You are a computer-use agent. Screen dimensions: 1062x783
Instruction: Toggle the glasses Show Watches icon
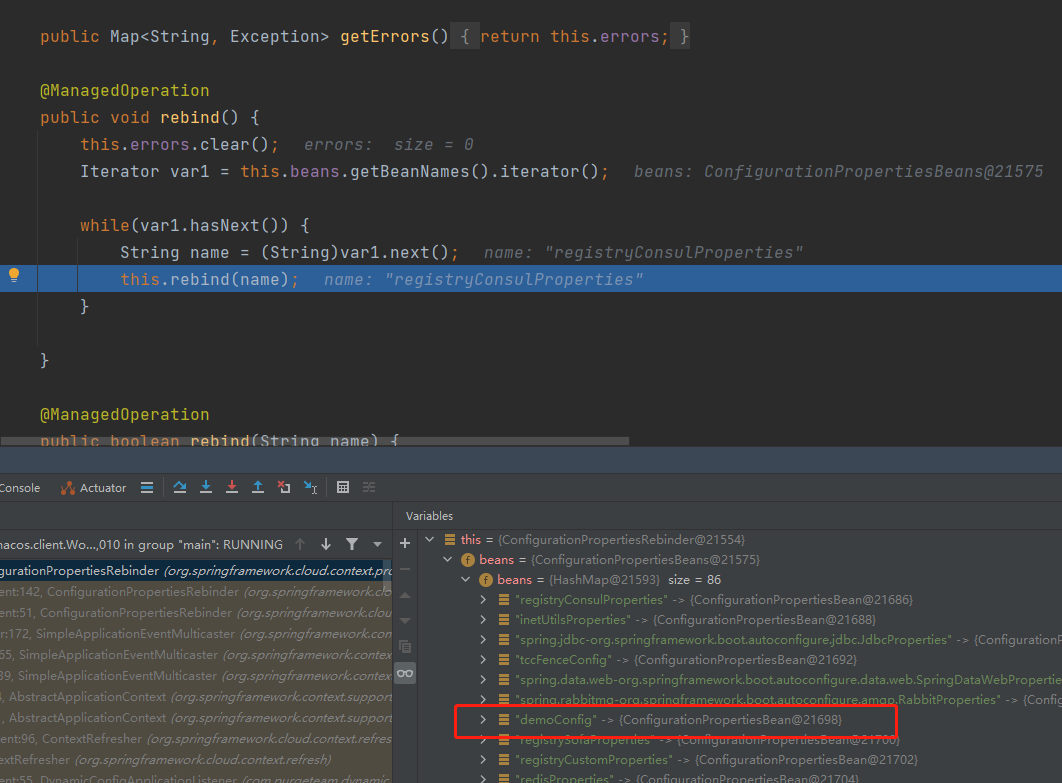[x=405, y=673]
